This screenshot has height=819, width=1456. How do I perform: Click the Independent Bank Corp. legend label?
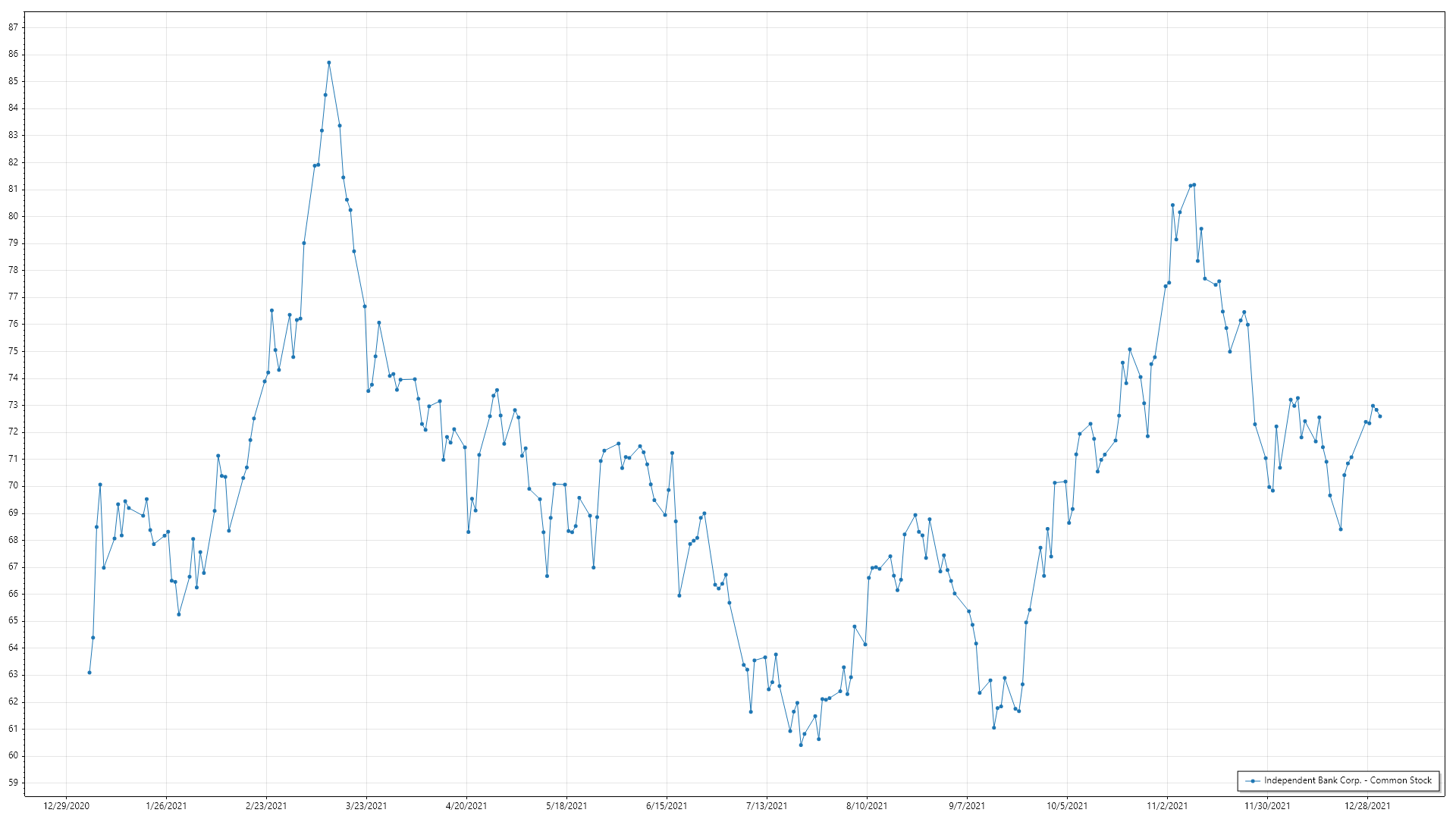1348,780
